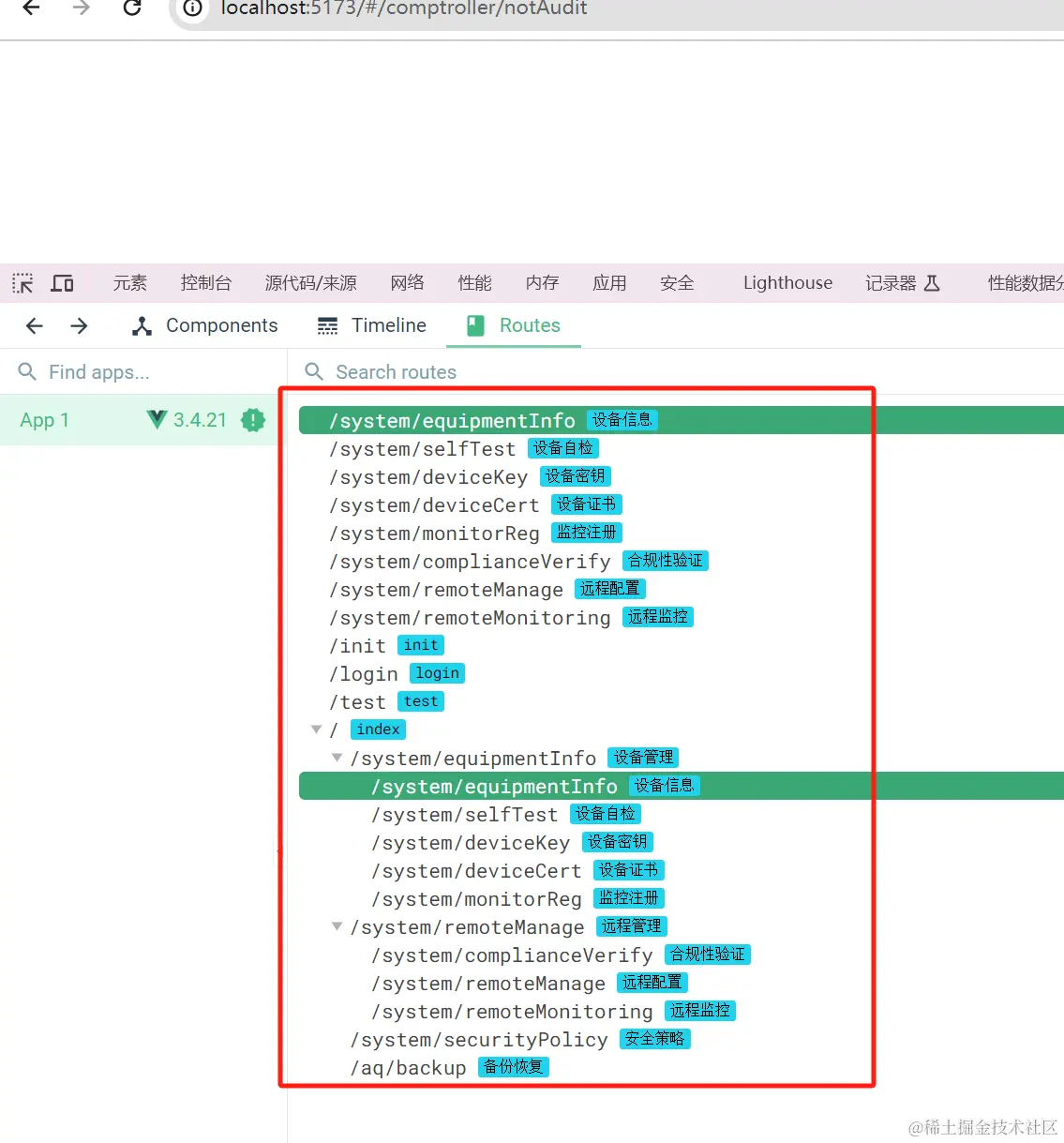
Task: Click the Components tree icon
Action: point(142,325)
